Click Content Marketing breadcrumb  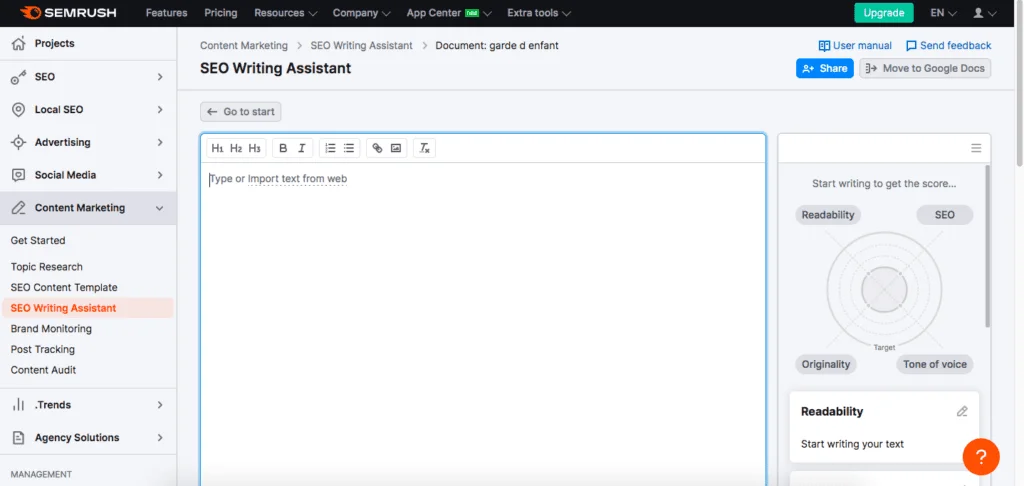click(x=244, y=46)
